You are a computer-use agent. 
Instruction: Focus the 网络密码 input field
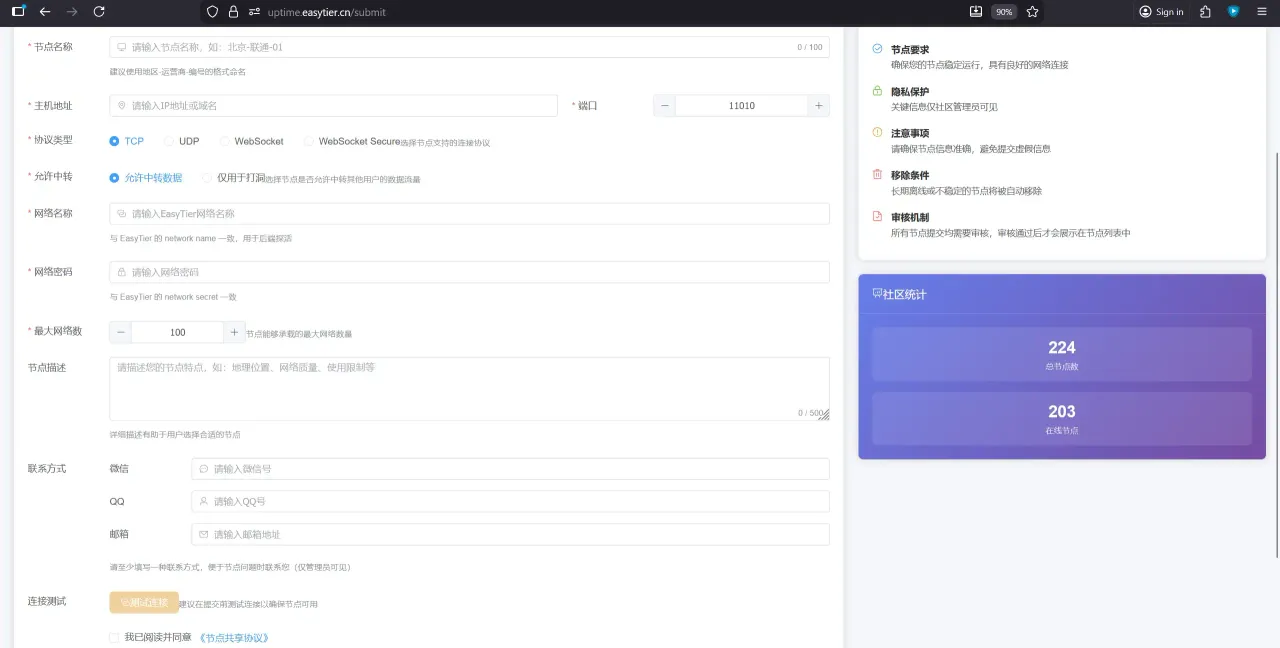pos(469,272)
